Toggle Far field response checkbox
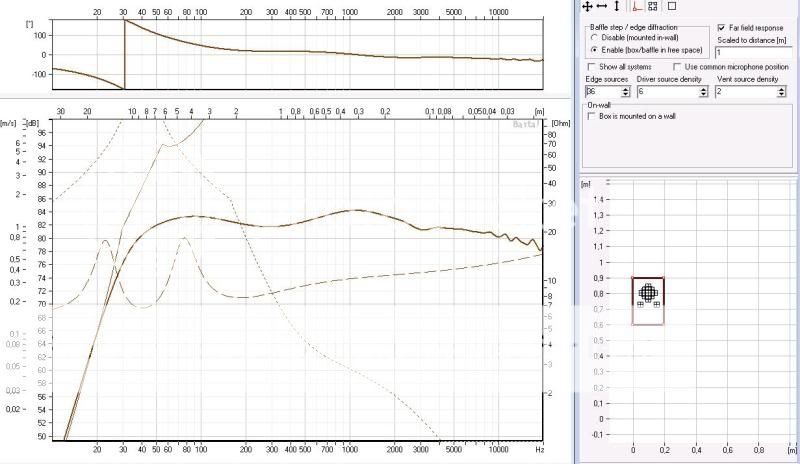Viewport: 800px width, 464px height. [x=721, y=29]
